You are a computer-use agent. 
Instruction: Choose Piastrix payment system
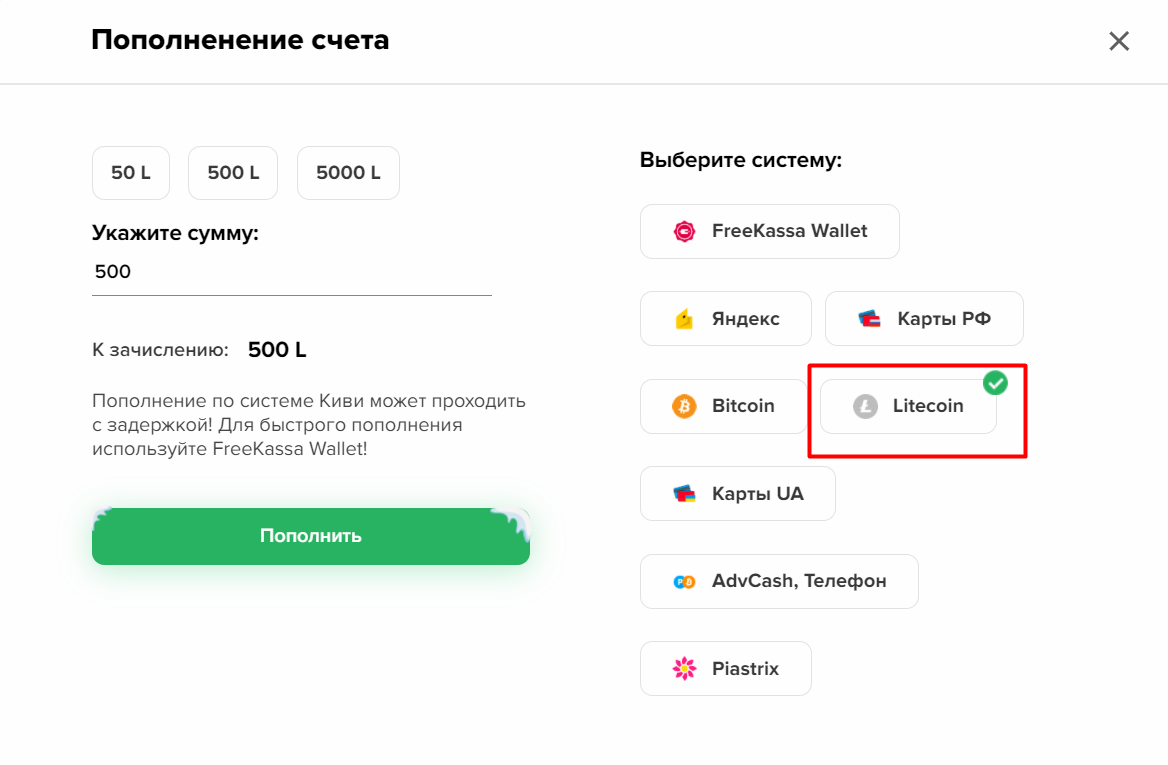coord(726,668)
